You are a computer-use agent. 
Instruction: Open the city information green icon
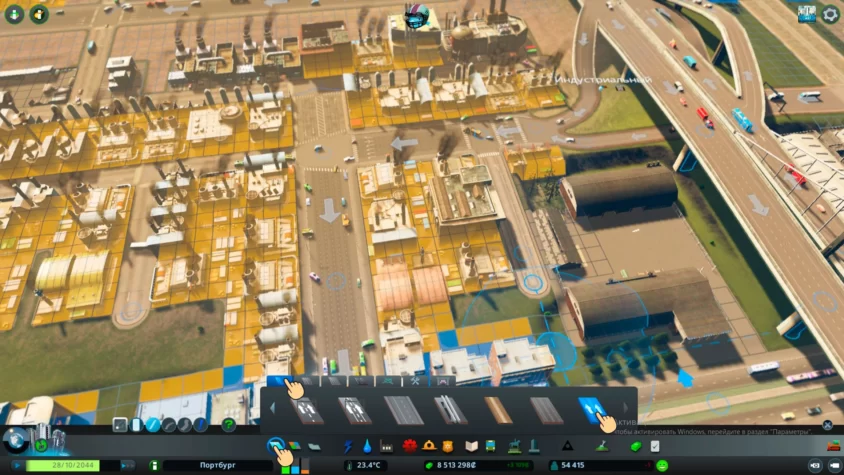(154, 465)
